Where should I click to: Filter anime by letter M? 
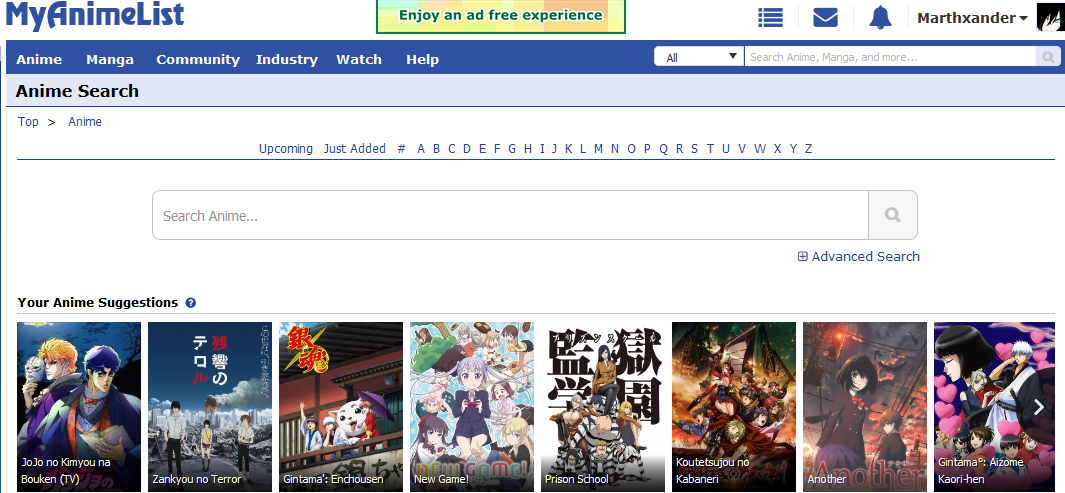click(598, 149)
